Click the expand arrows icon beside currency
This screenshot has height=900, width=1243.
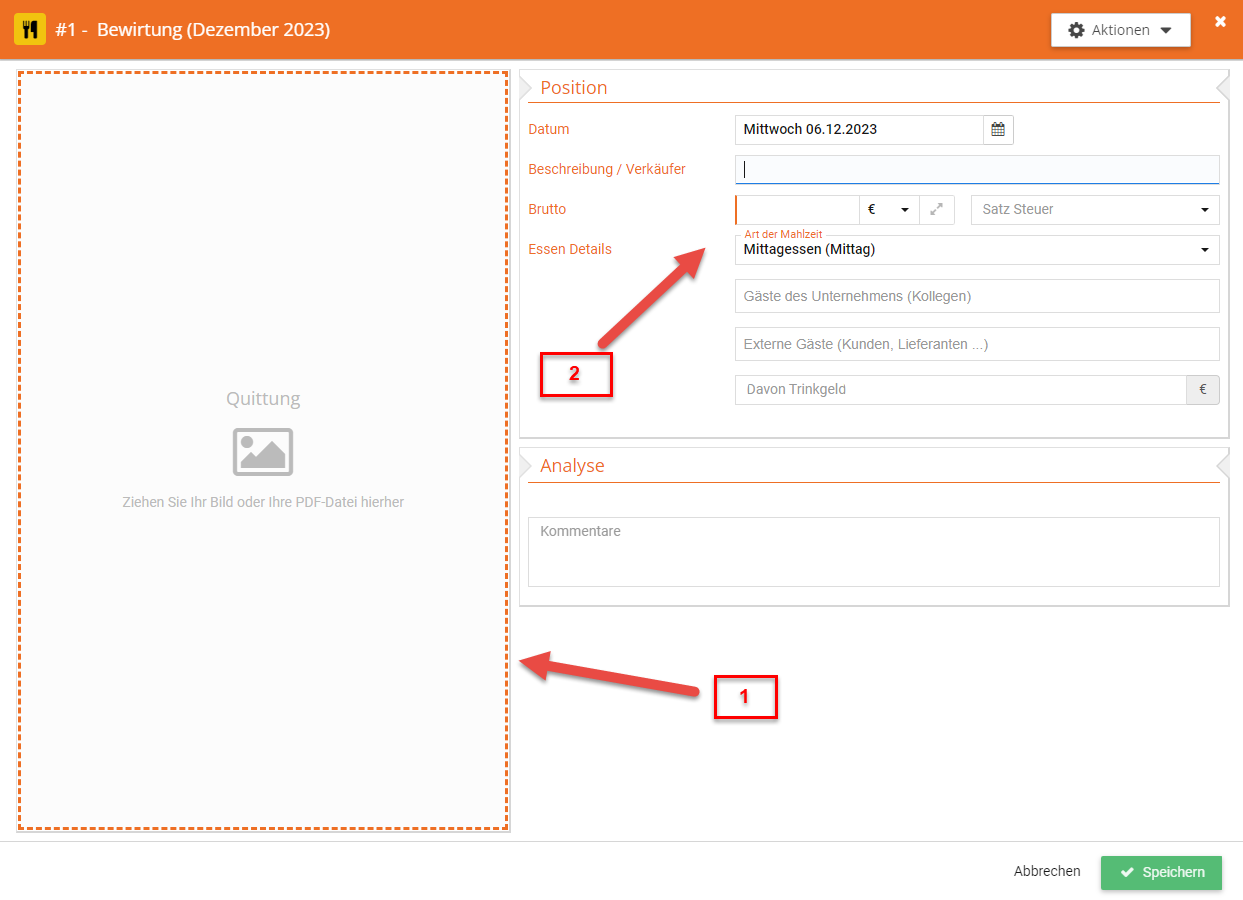[x=936, y=210]
